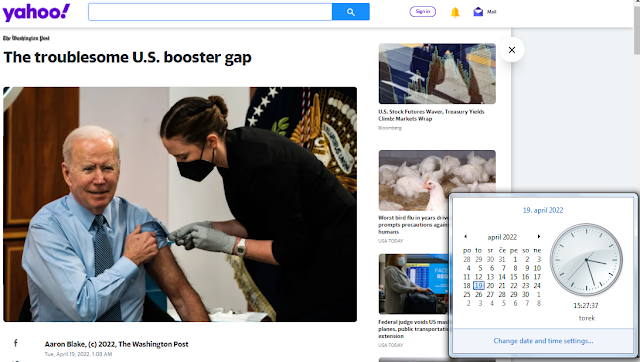640x362 pixels.
Task: Click the article headline about booster gap
Action: [127, 57]
